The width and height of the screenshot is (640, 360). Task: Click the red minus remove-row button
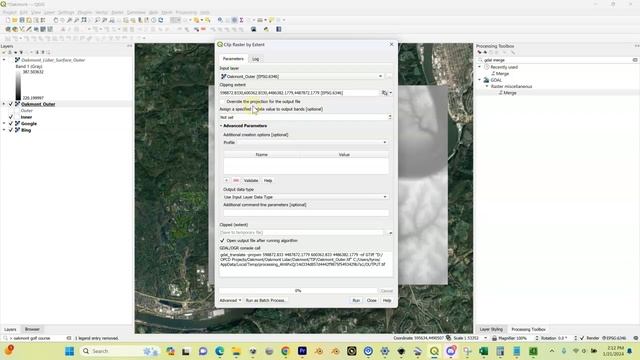click(x=236, y=180)
